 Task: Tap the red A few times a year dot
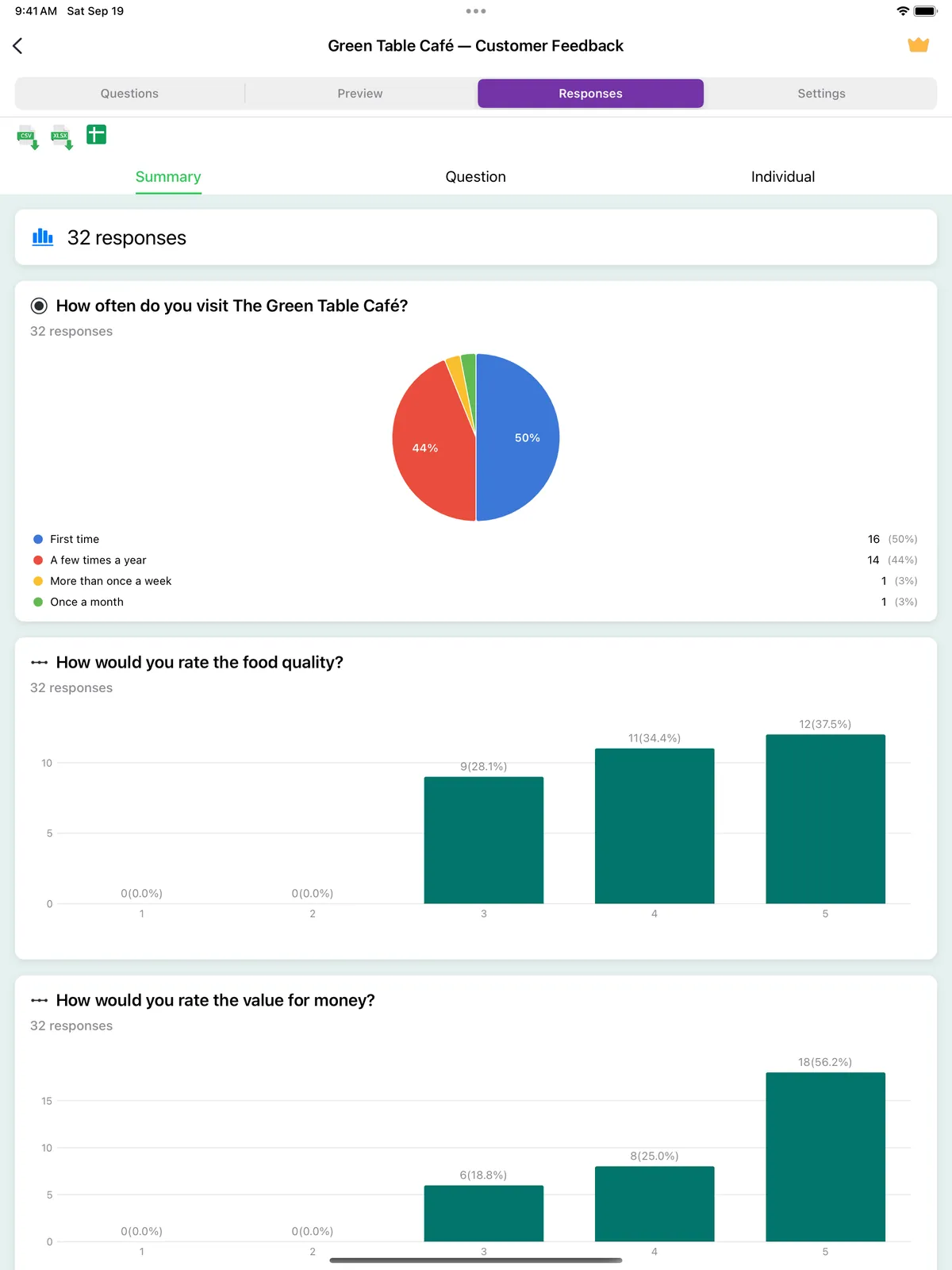pos(38,560)
